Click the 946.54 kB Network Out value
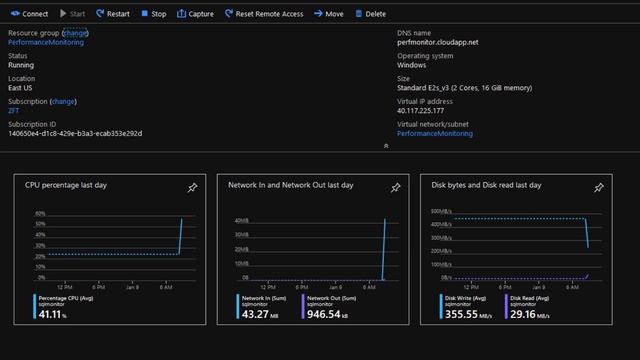Image resolution: width=640 pixels, height=360 pixels. tap(327, 314)
